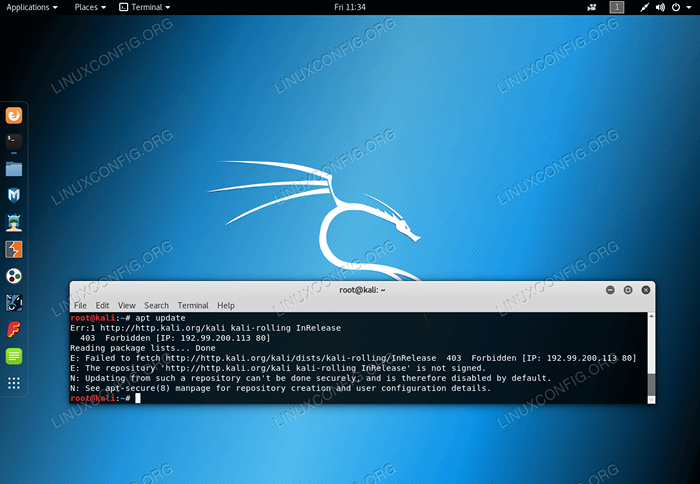Launch Faraday red F icon in dock
This screenshot has width=700, height=484.
pos(14,330)
